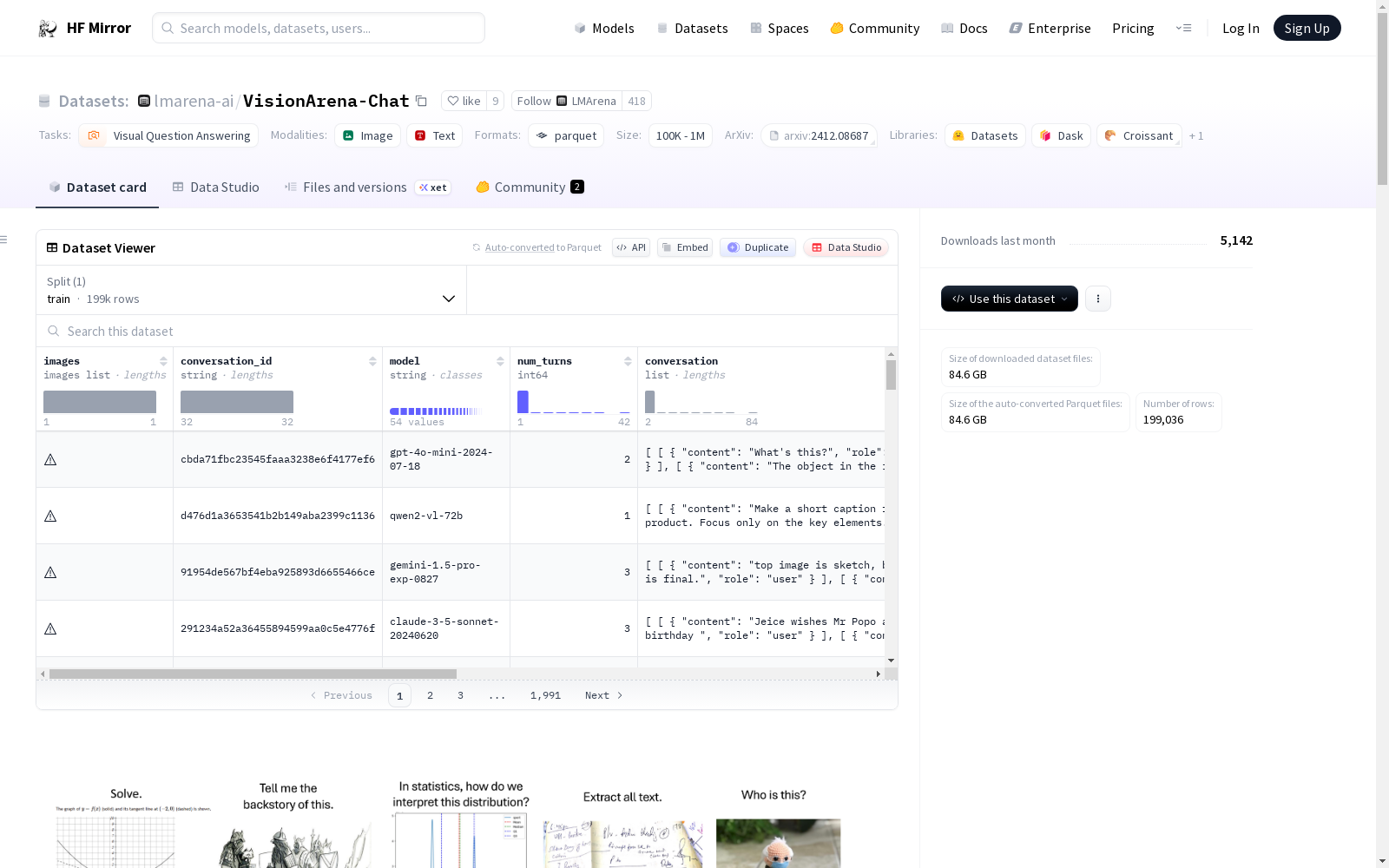Jump to last page 1,991
Viewport: 1389px width, 868px height.
(x=545, y=695)
